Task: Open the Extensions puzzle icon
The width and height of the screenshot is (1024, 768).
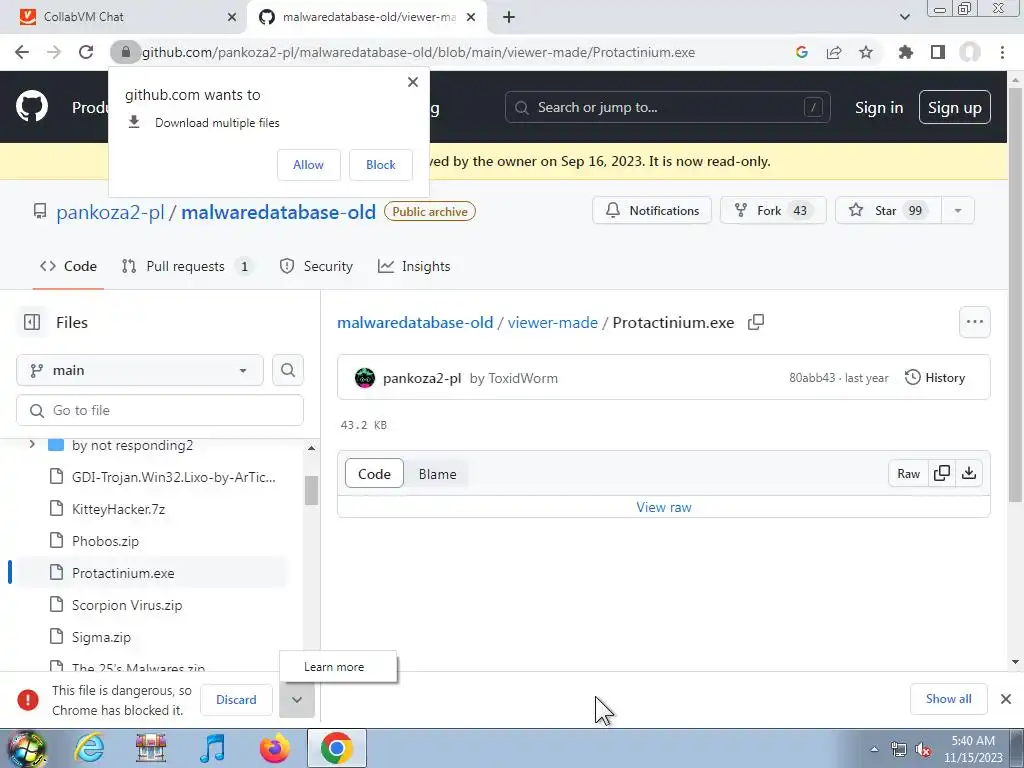Action: pyautogui.click(x=906, y=52)
